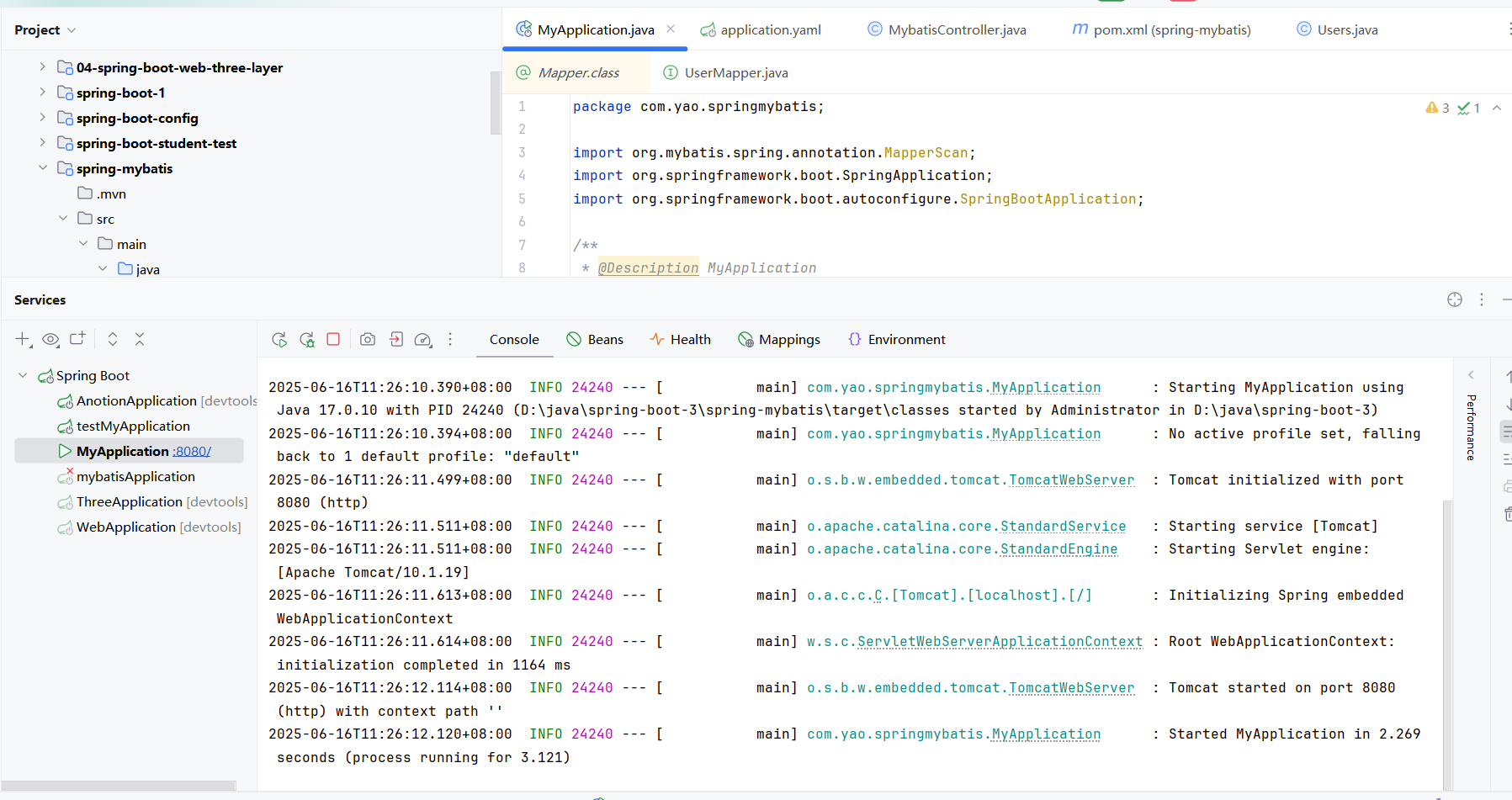The image size is (1512, 800).
Task: Click the Services target locate icon
Action: click(x=1455, y=299)
